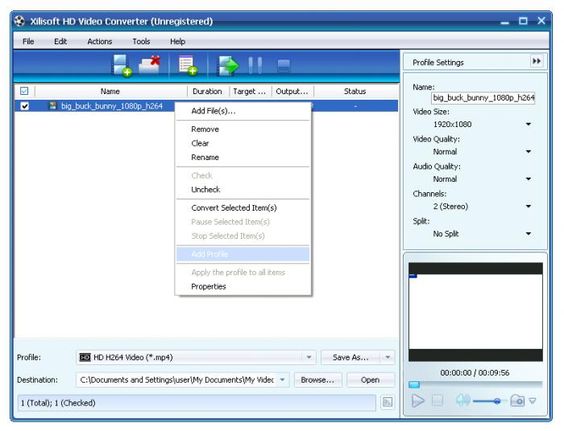Open the Save As dropdown arrow

[388, 357]
